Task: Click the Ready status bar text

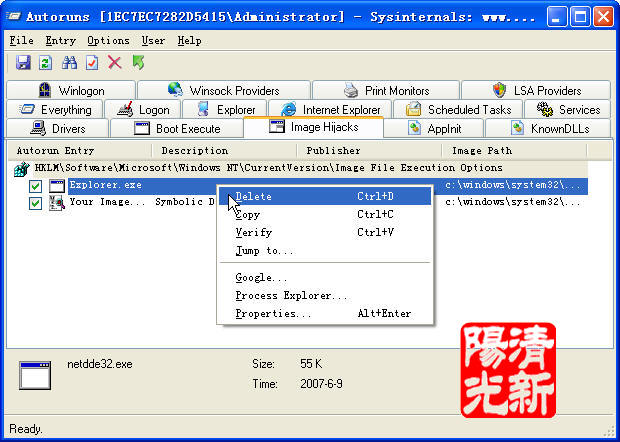Action: pos(25,429)
